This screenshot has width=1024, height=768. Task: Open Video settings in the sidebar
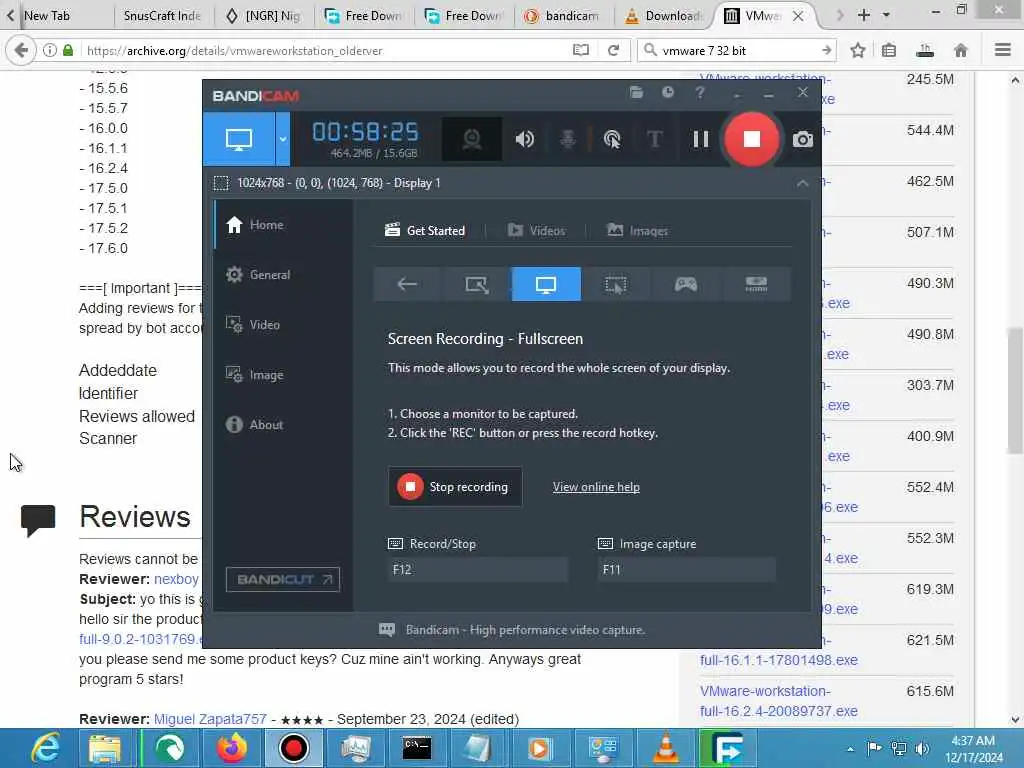(282, 325)
